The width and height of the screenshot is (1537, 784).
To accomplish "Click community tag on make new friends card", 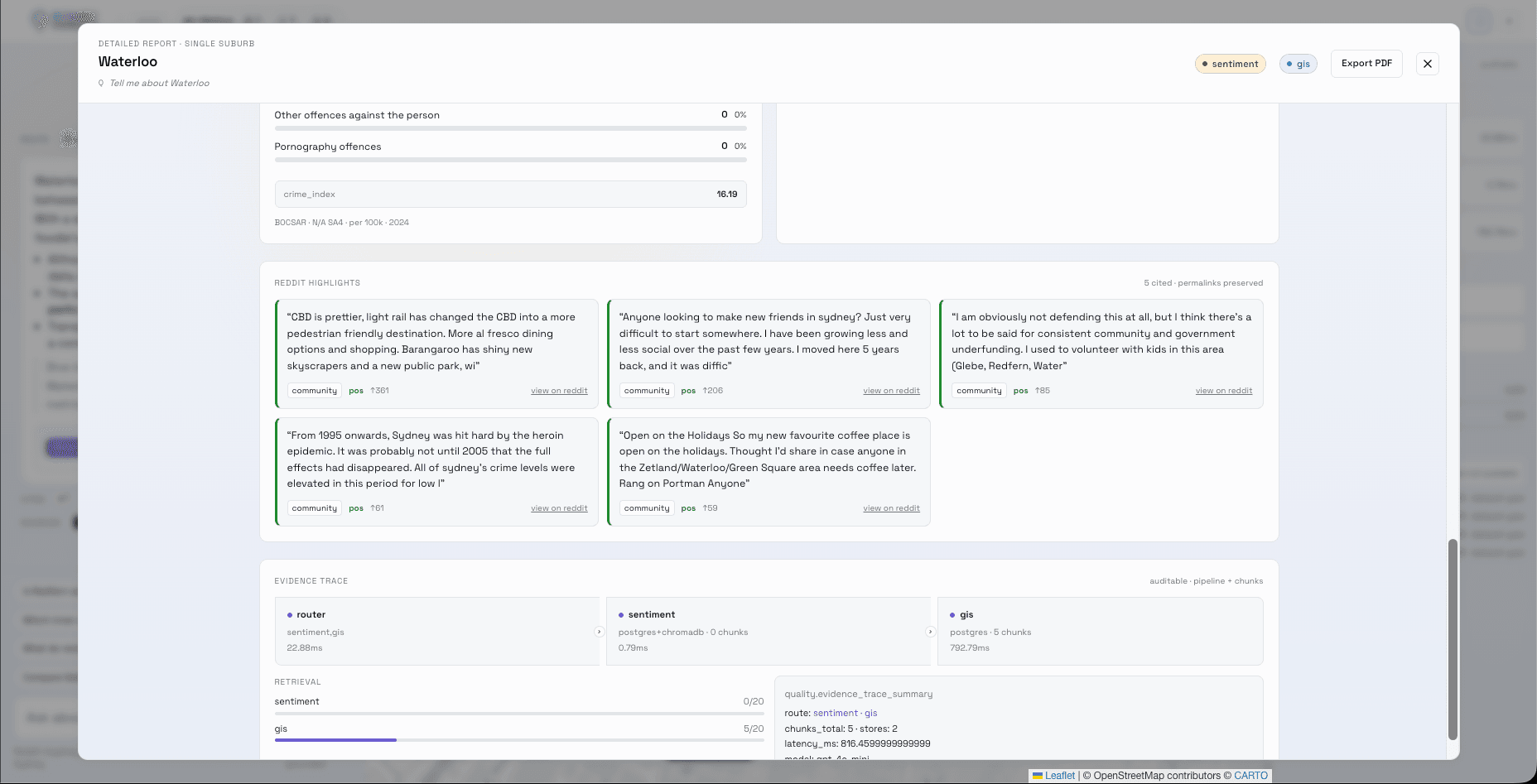I will [x=647, y=391].
